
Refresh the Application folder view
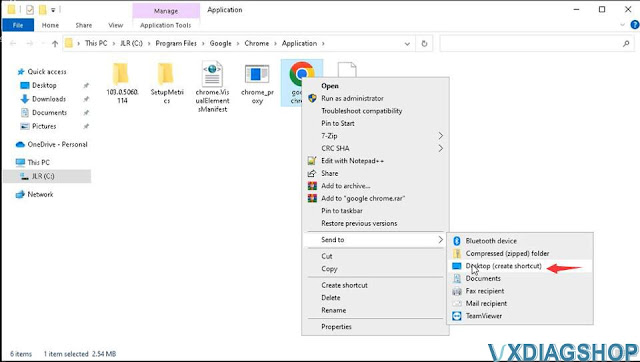pyautogui.click(x=424, y=43)
